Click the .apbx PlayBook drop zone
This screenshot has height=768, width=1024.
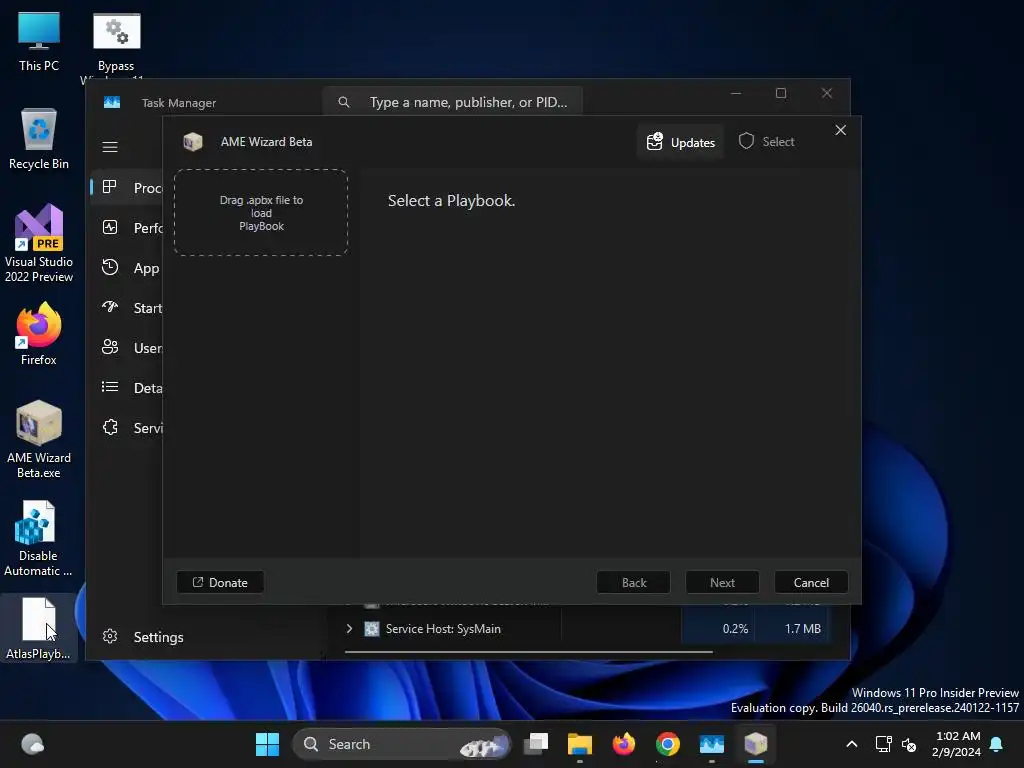click(261, 213)
